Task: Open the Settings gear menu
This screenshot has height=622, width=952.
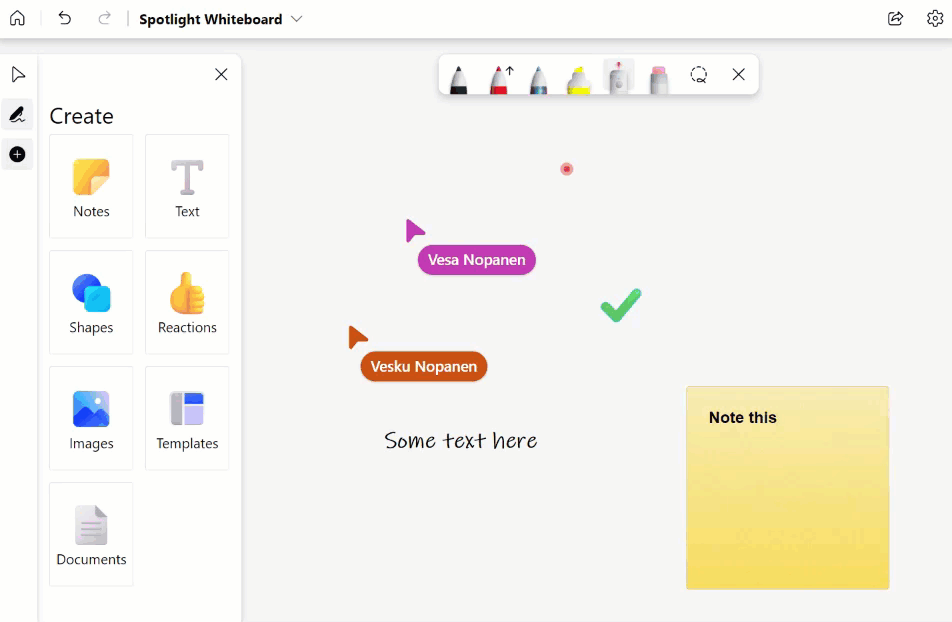Action: [x=934, y=19]
